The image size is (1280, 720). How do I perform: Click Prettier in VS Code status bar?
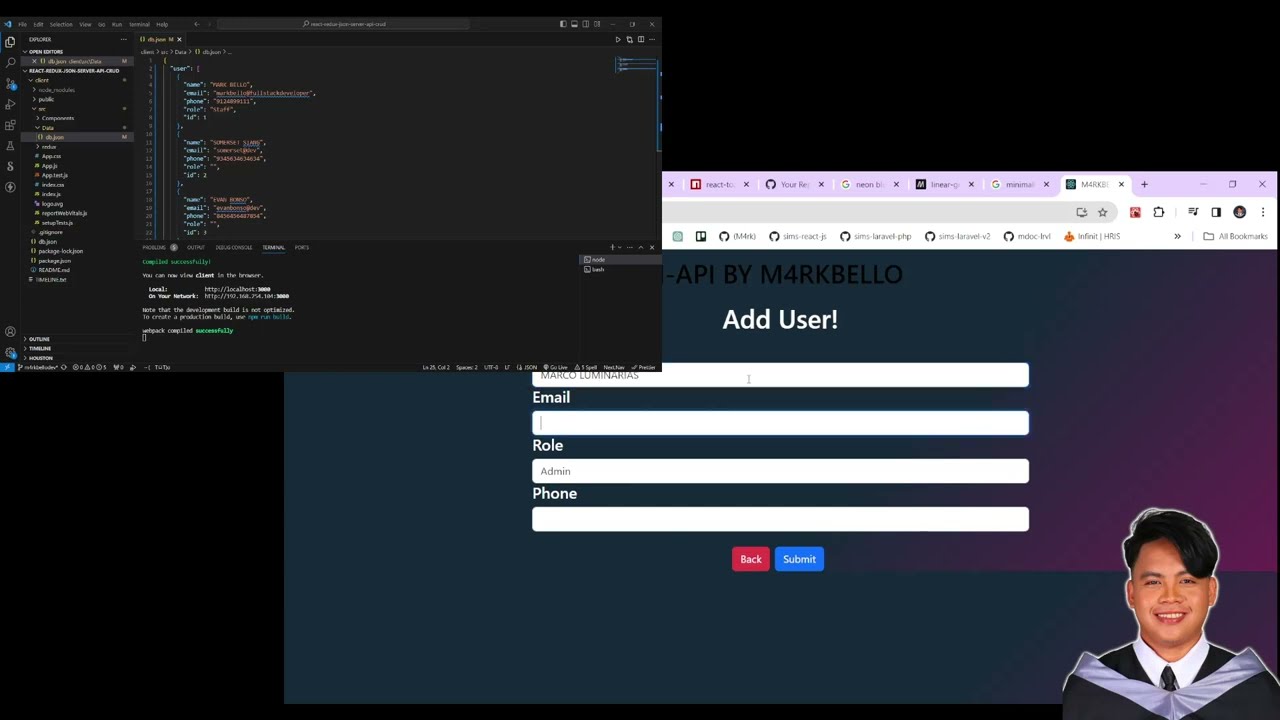[x=645, y=367]
